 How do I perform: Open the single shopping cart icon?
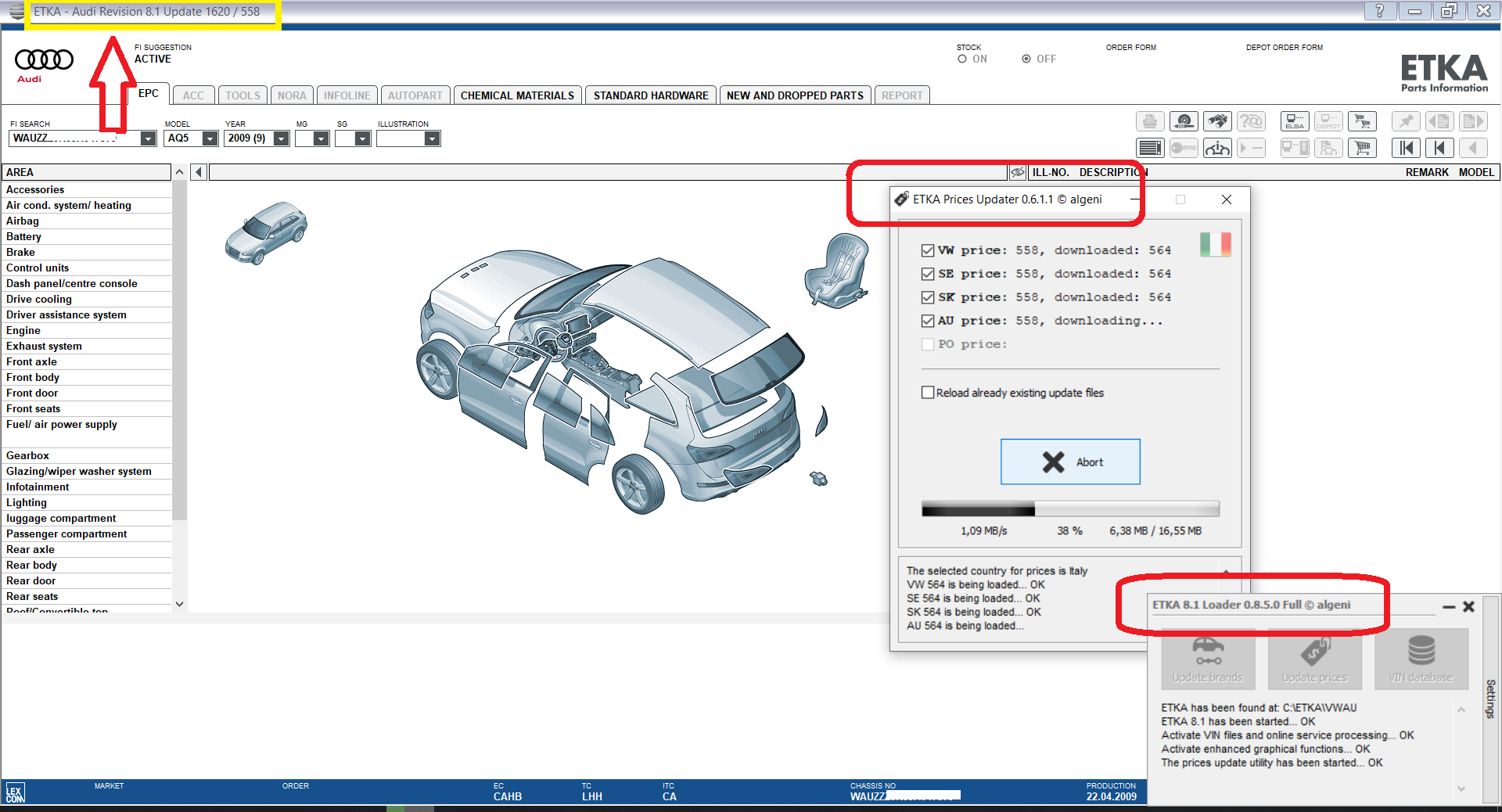click(x=1363, y=148)
